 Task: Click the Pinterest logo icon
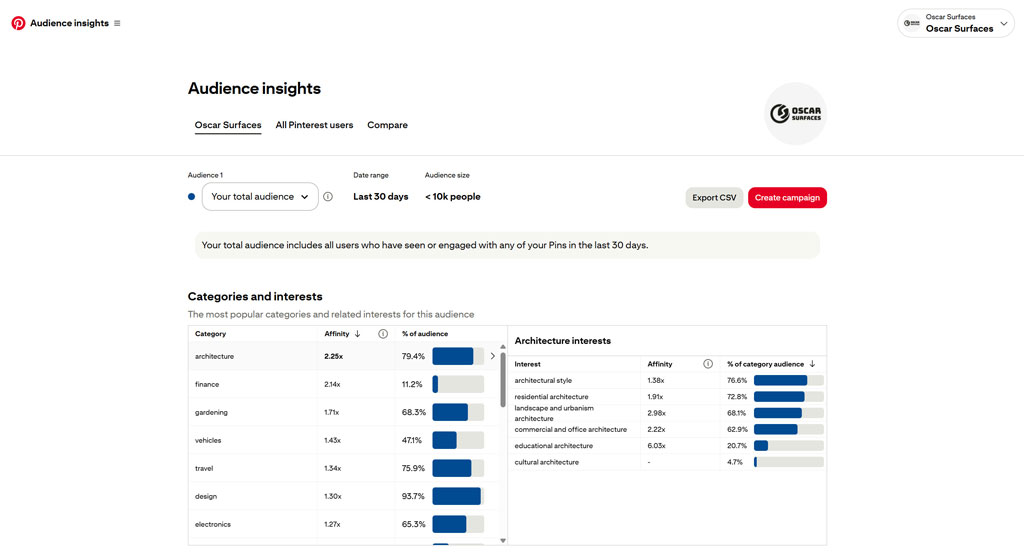point(18,23)
